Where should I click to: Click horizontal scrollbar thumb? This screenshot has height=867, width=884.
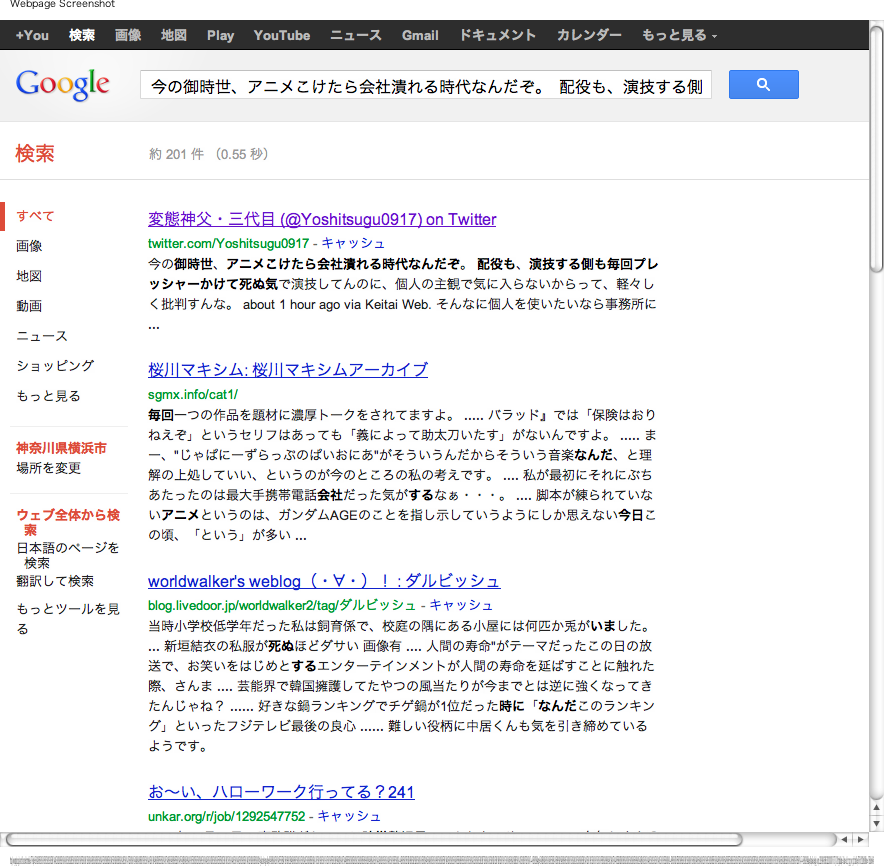pos(374,839)
